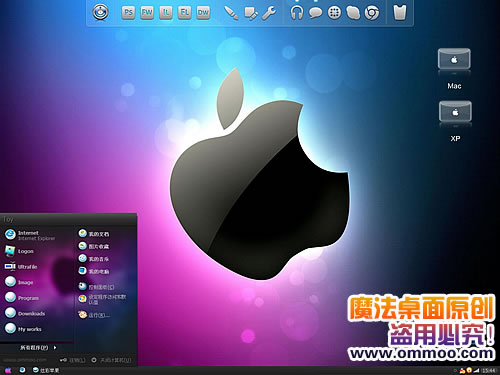Click the log off button in start menu
500x375 pixels.
coord(73,360)
